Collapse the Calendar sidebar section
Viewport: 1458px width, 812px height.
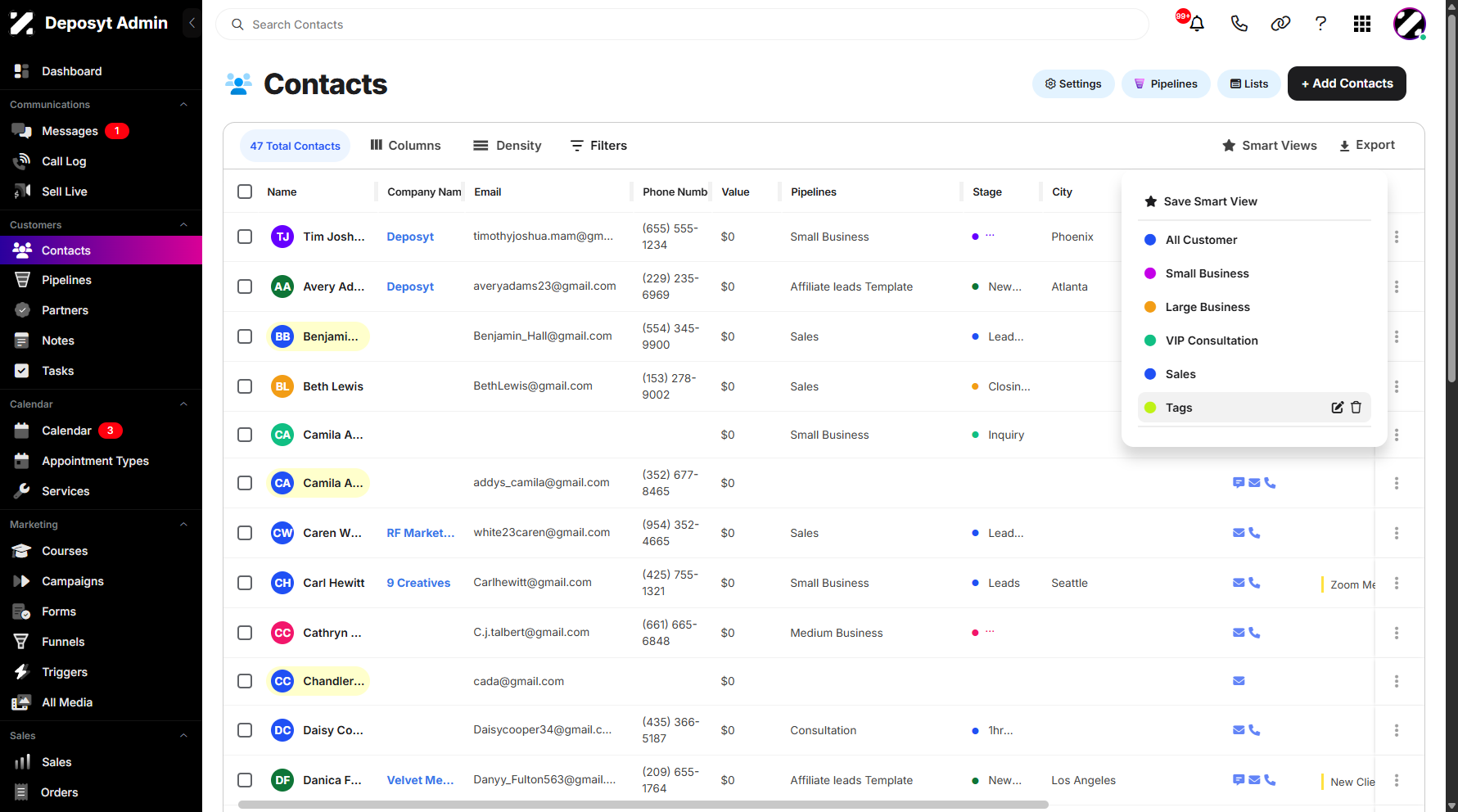(x=183, y=404)
